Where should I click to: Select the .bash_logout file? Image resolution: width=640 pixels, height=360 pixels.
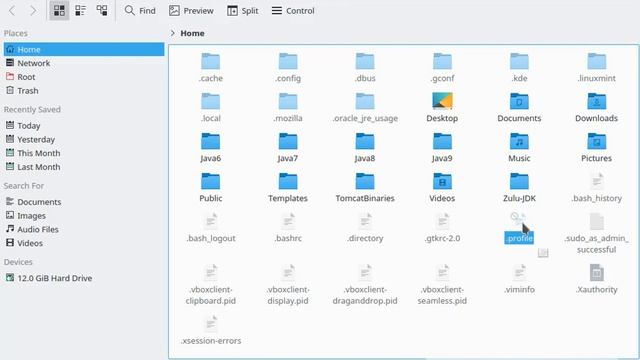click(211, 228)
